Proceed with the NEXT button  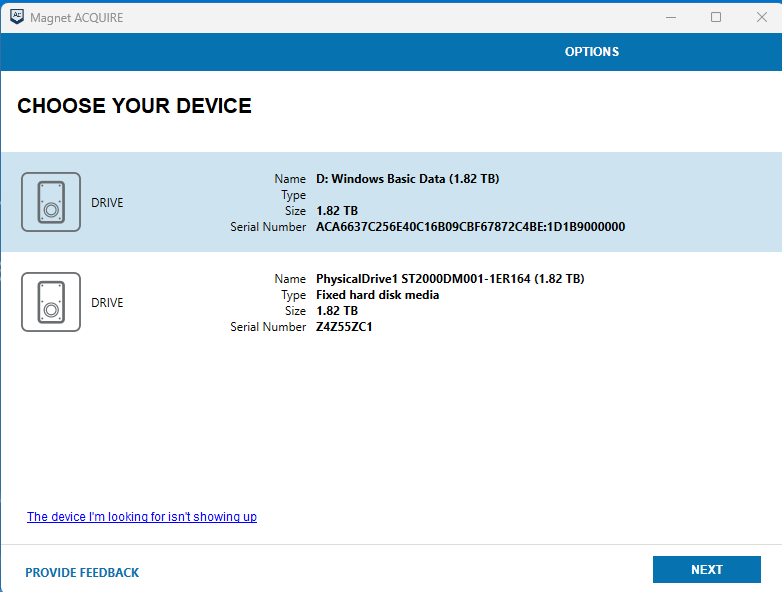pos(706,569)
